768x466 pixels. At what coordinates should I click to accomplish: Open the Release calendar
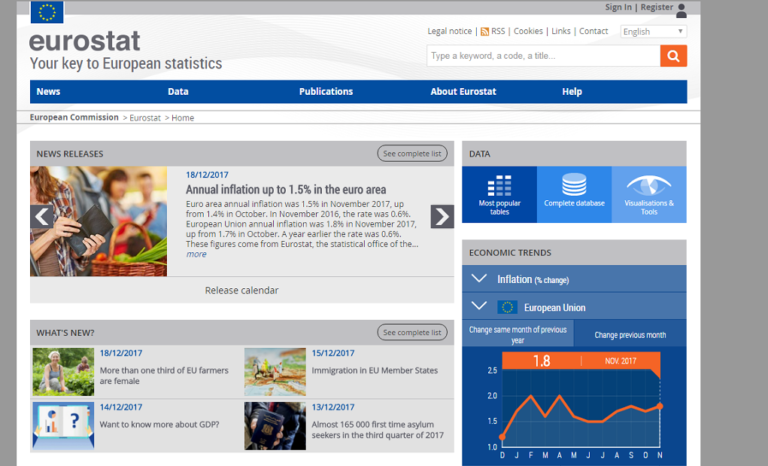(241, 290)
